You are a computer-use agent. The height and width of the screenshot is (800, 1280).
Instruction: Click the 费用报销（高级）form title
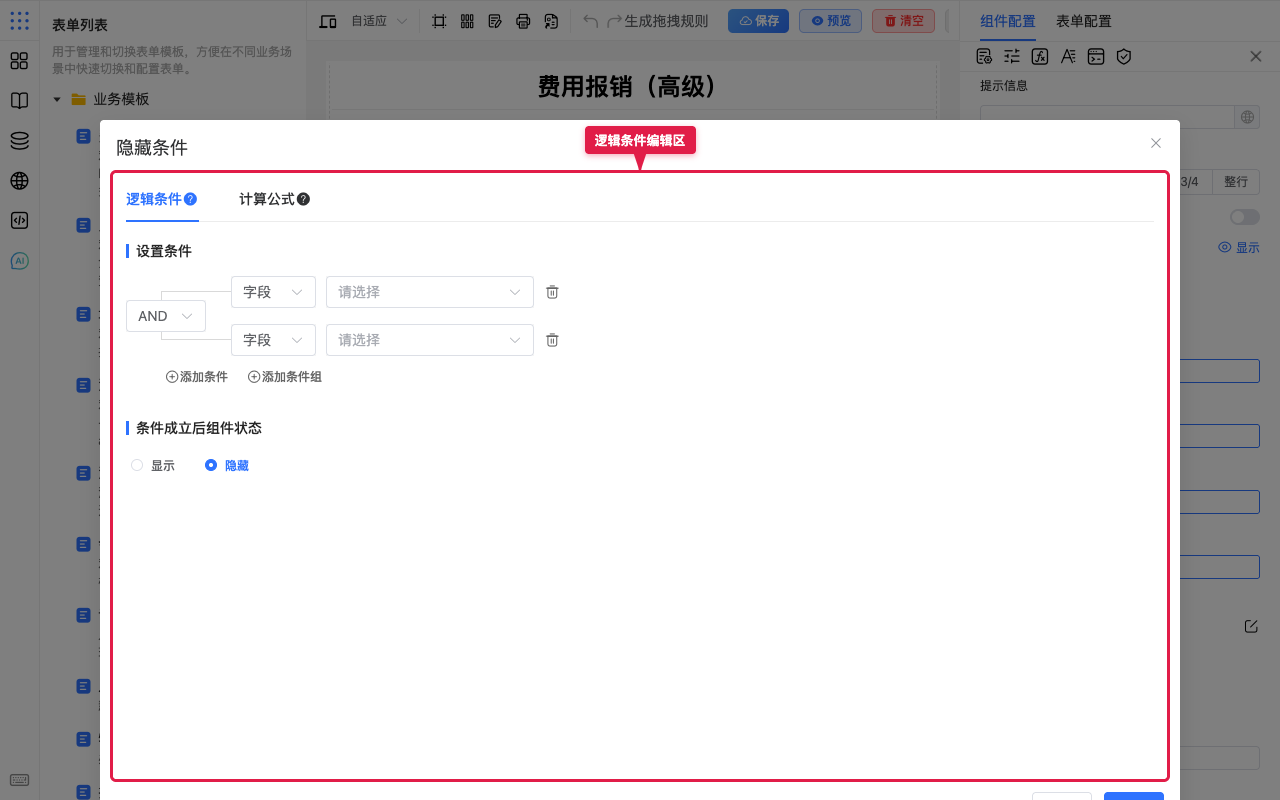pos(630,86)
